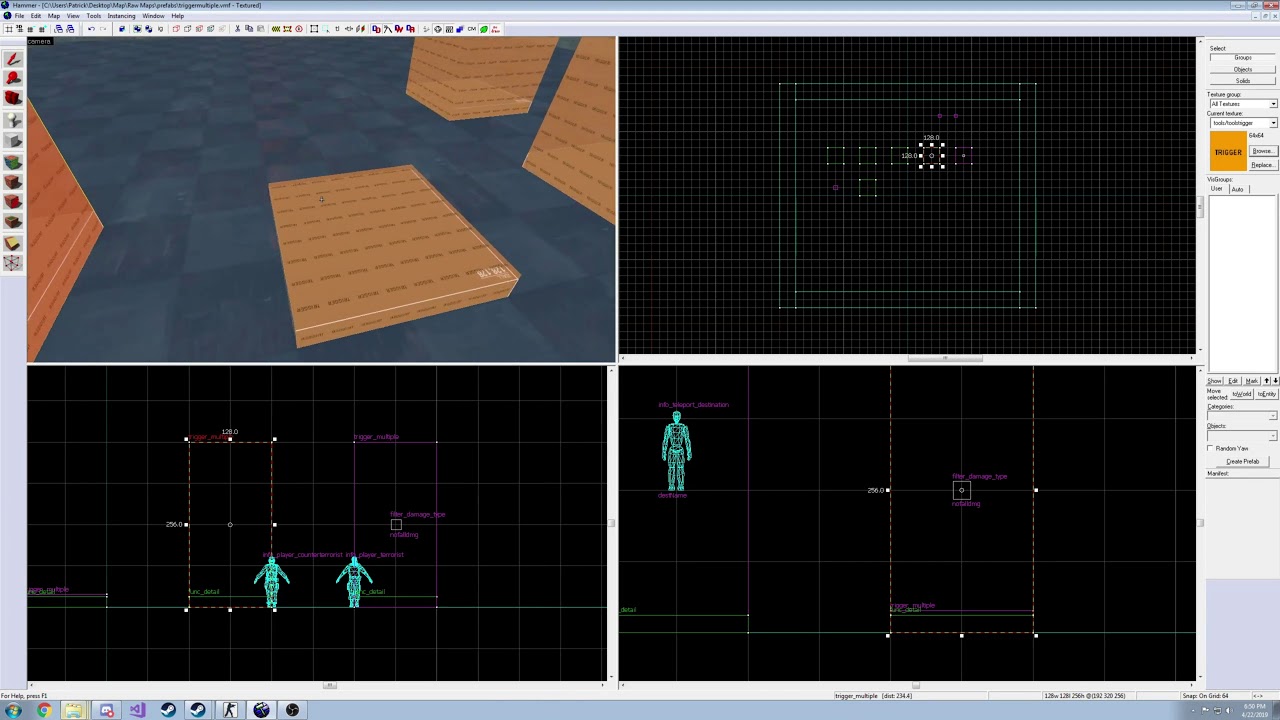Expand the Categories combo box
The image size is (1280, 720).
(x=1273, y=416)
